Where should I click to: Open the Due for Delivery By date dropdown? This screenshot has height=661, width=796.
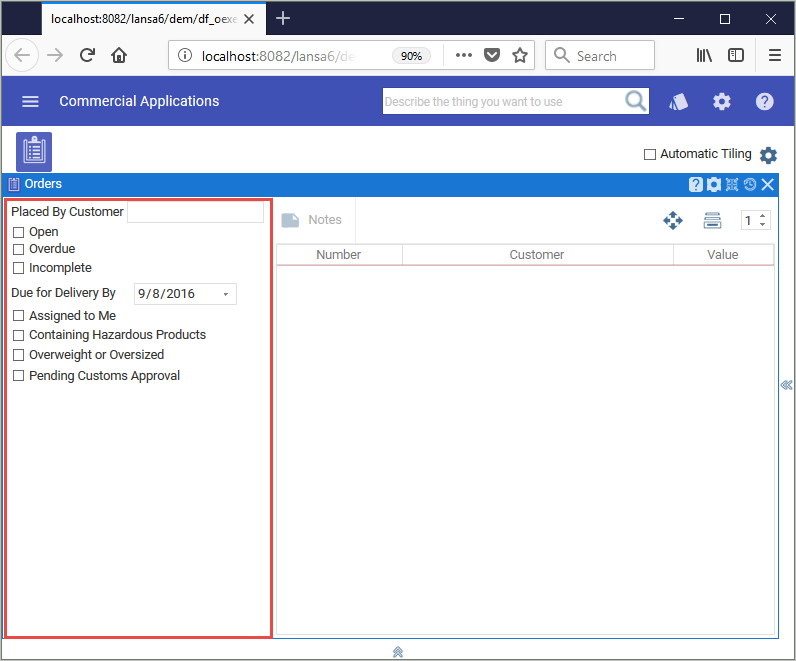coord(226,294)
